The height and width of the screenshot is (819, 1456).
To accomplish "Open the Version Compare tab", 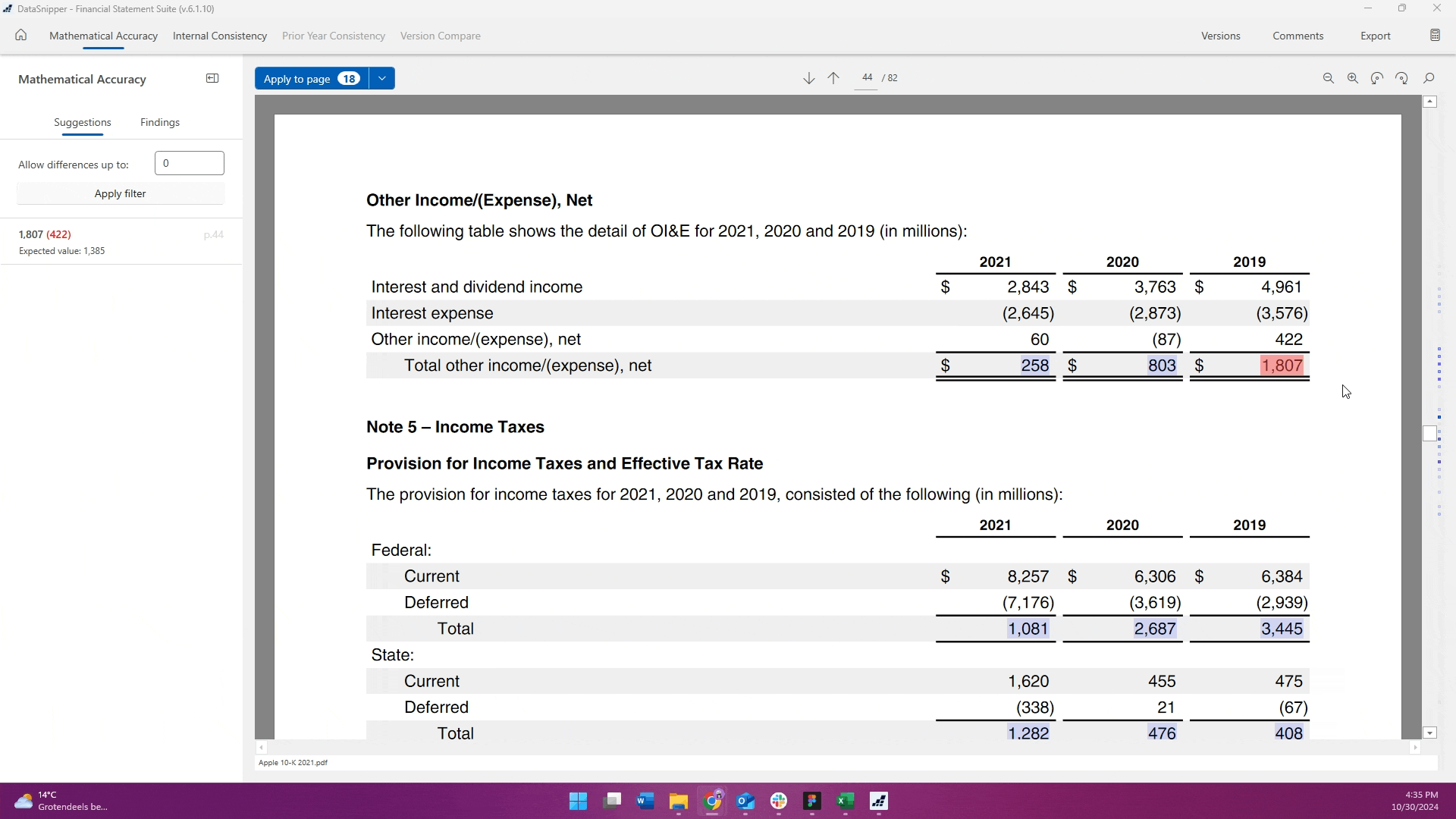I will pyautogui.click(x=440, y=36).
